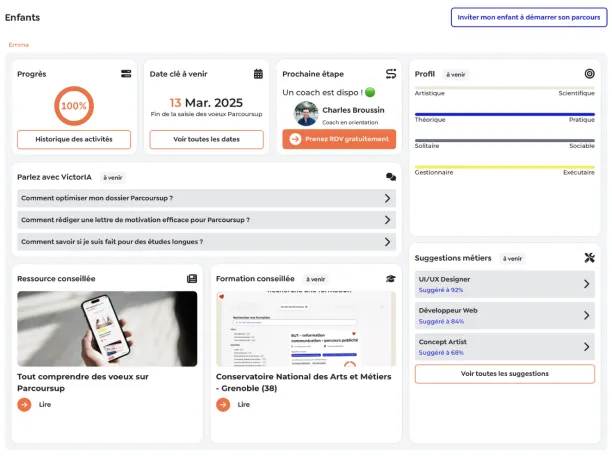Click the 'à venir' badge next to Suggestions métiers
Screen dimensions: 612x456
pyautogui.click(x=512, y=258)
